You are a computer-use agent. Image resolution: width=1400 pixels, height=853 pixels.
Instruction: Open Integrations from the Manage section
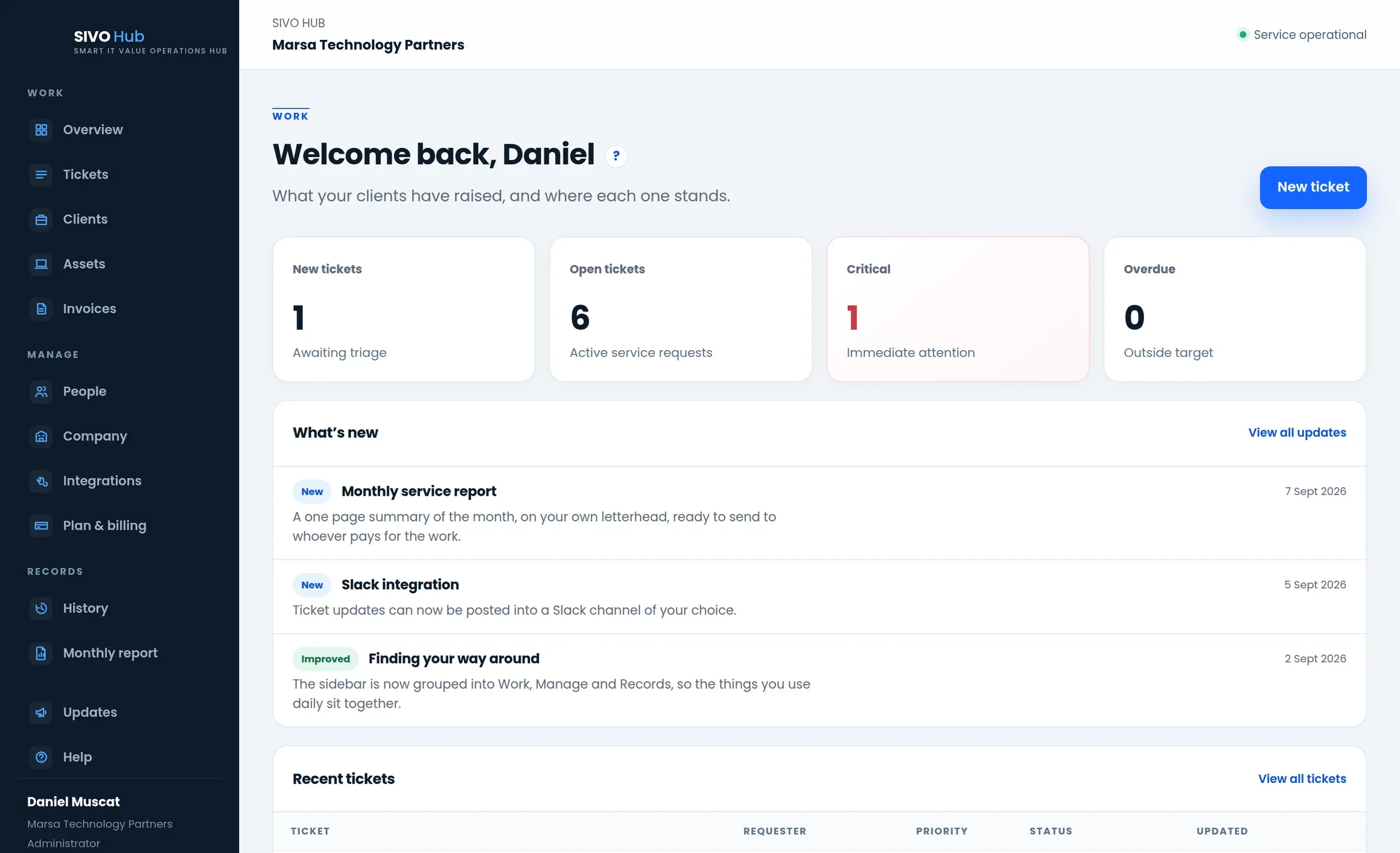(119, 481)
